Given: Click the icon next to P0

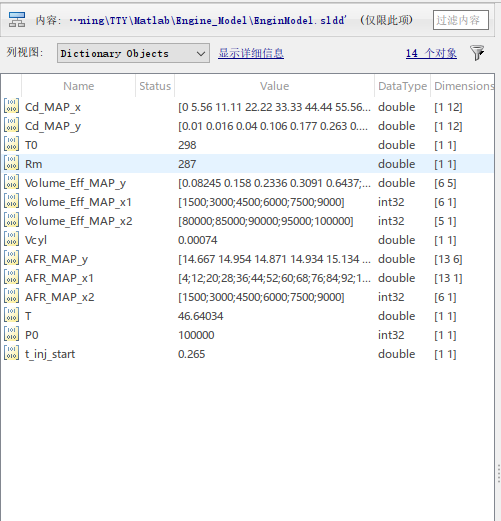Looking at the screenshot, I should click(11, 335).
